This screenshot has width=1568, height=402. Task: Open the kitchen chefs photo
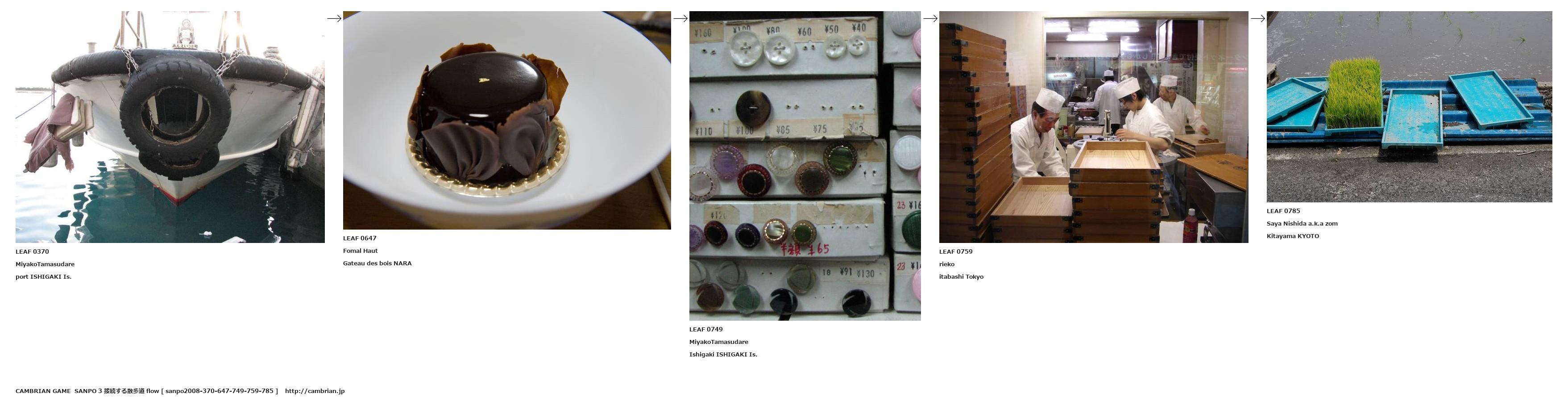pyautogui.click(x=1093, y=127)
